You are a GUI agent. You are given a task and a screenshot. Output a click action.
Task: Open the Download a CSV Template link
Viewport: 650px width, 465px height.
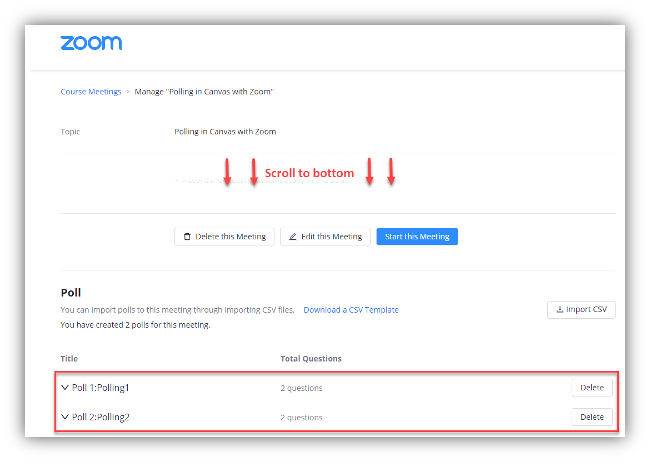[350, 310]
